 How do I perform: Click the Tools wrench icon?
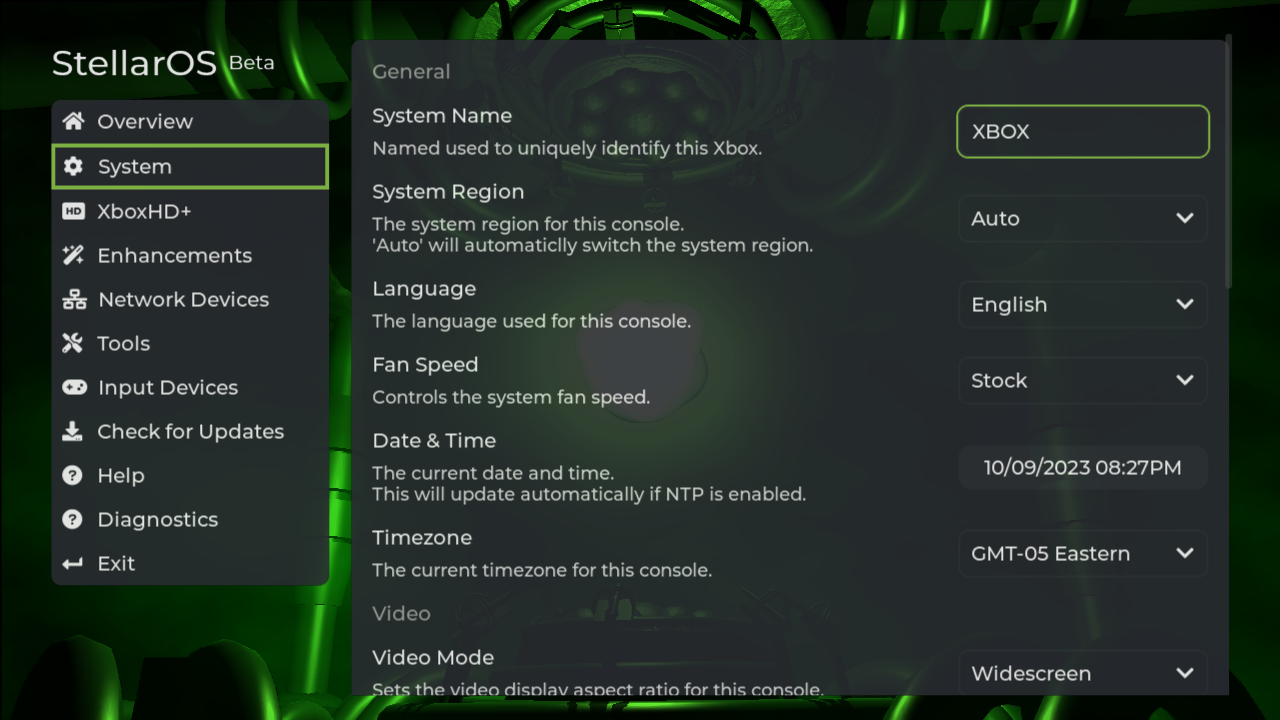coord(73,343)
